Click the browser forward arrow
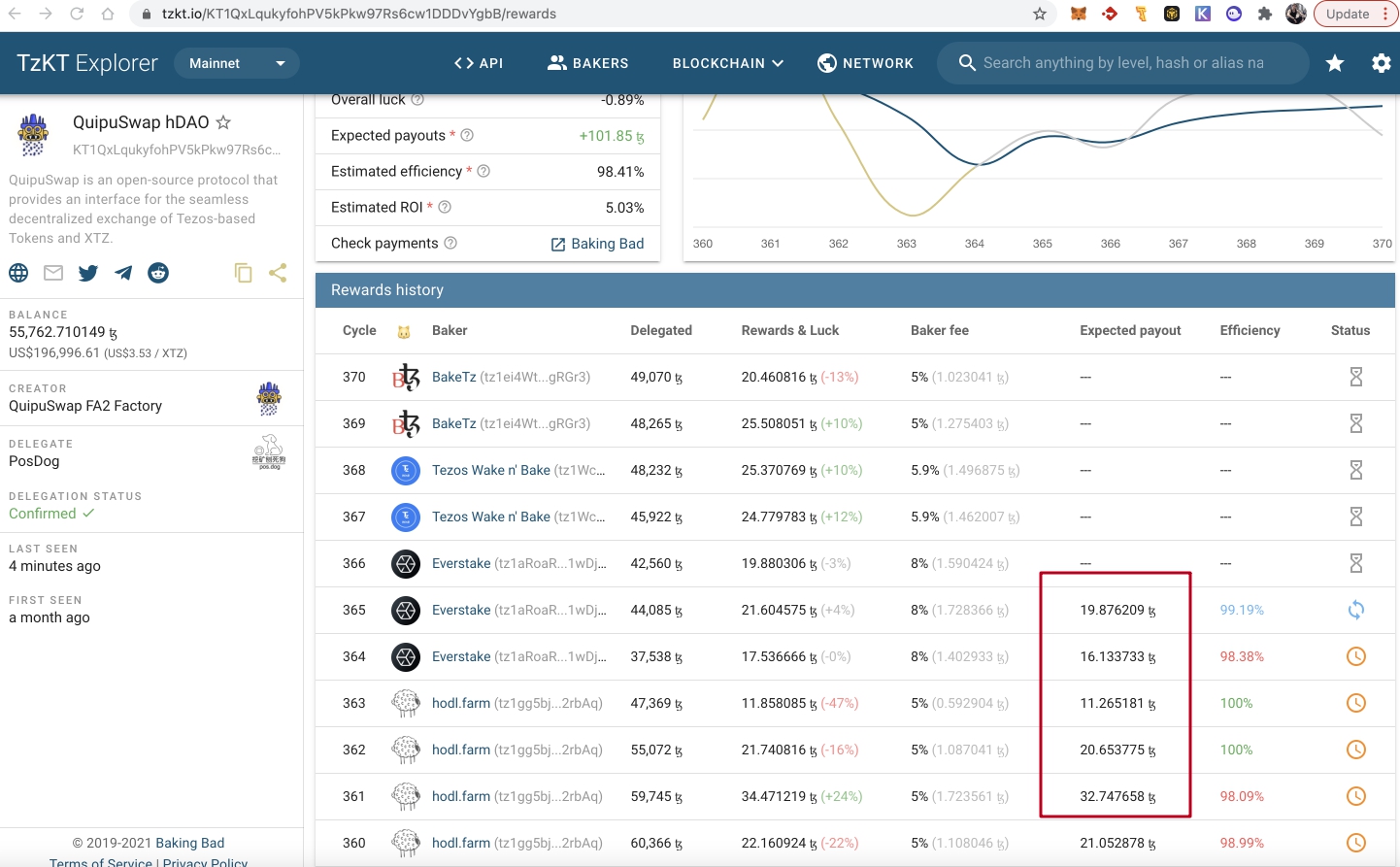1400x867 pixels. coord(46,14)
